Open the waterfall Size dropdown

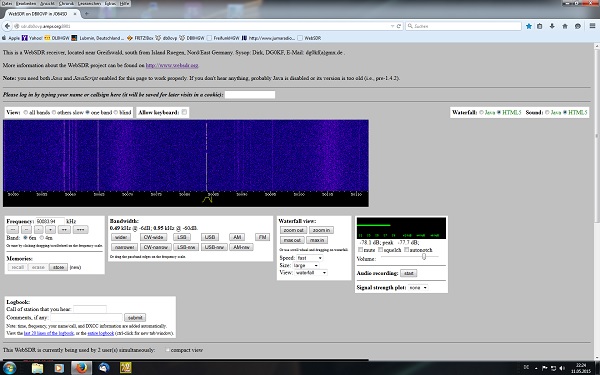pyautogui.click(x=307, y=265)
